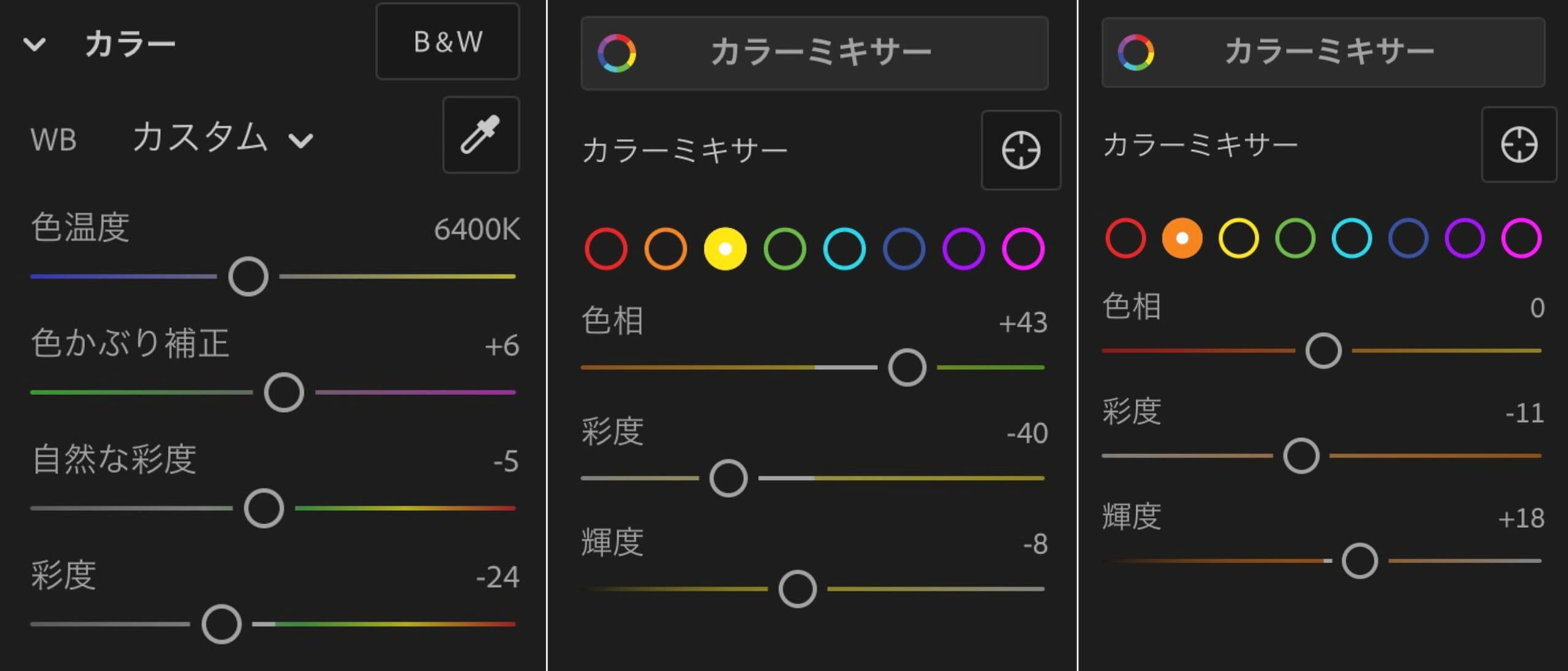Screen dimensions: 1568x671
Task: Click the color wheel icon in the middle カラーミキサー header
Action: (617, 53)
